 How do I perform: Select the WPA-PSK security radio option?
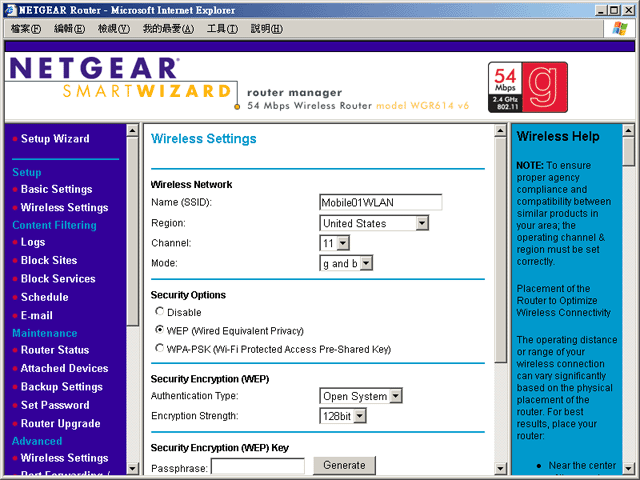(160, 348)
